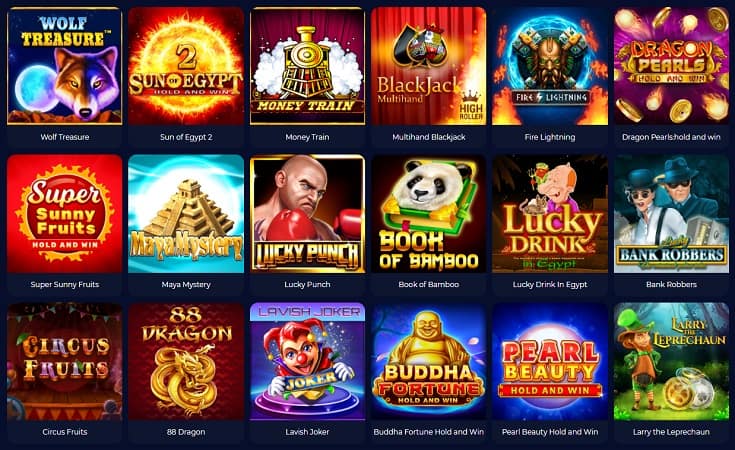The height and width of the screenshot is (450, 735).
Task: Open the Larry the Leprechaun game thumbnail
Action: click(671, 361)
